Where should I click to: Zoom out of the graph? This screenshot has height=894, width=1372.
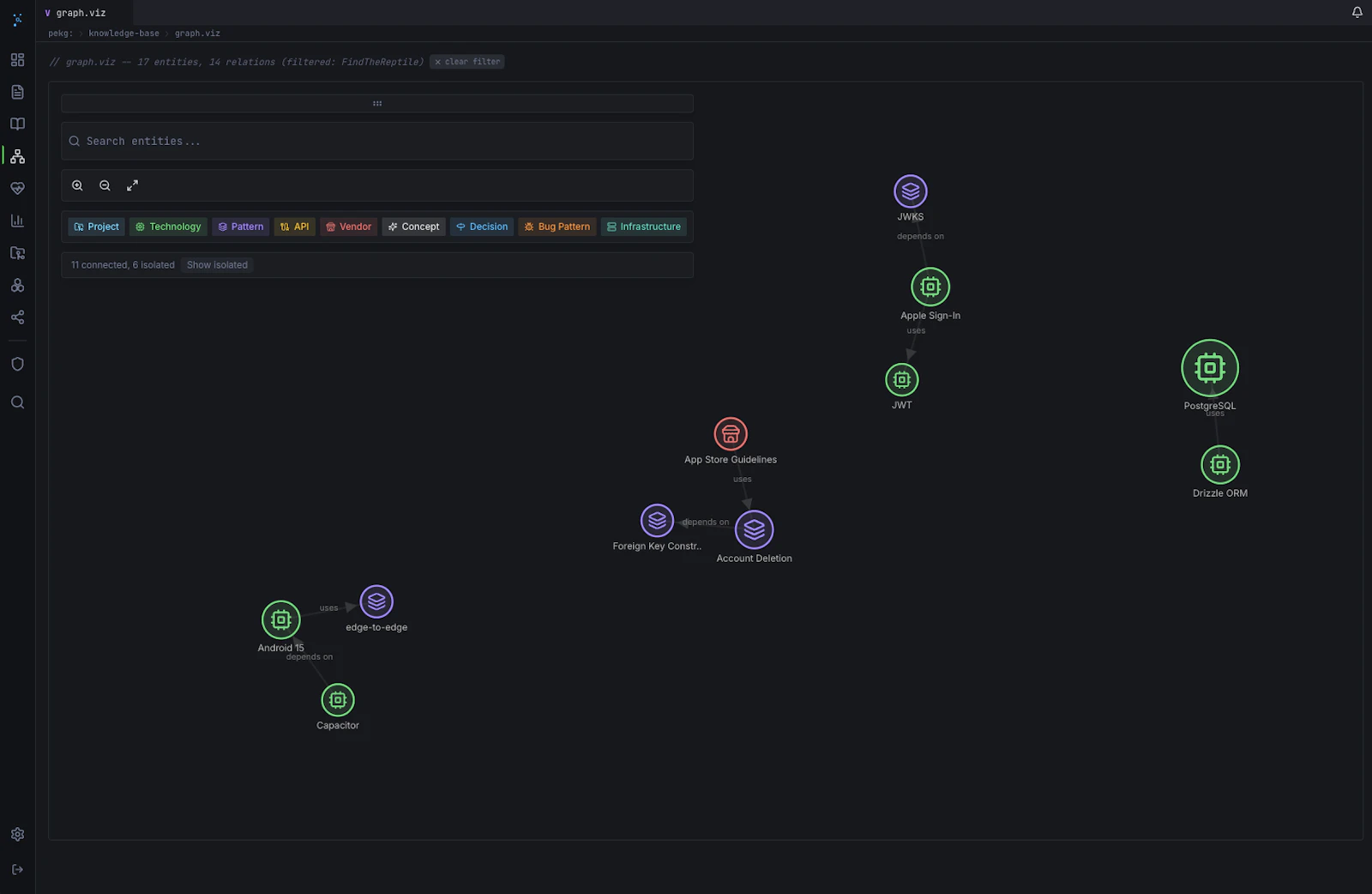click(x=105, y=185)
